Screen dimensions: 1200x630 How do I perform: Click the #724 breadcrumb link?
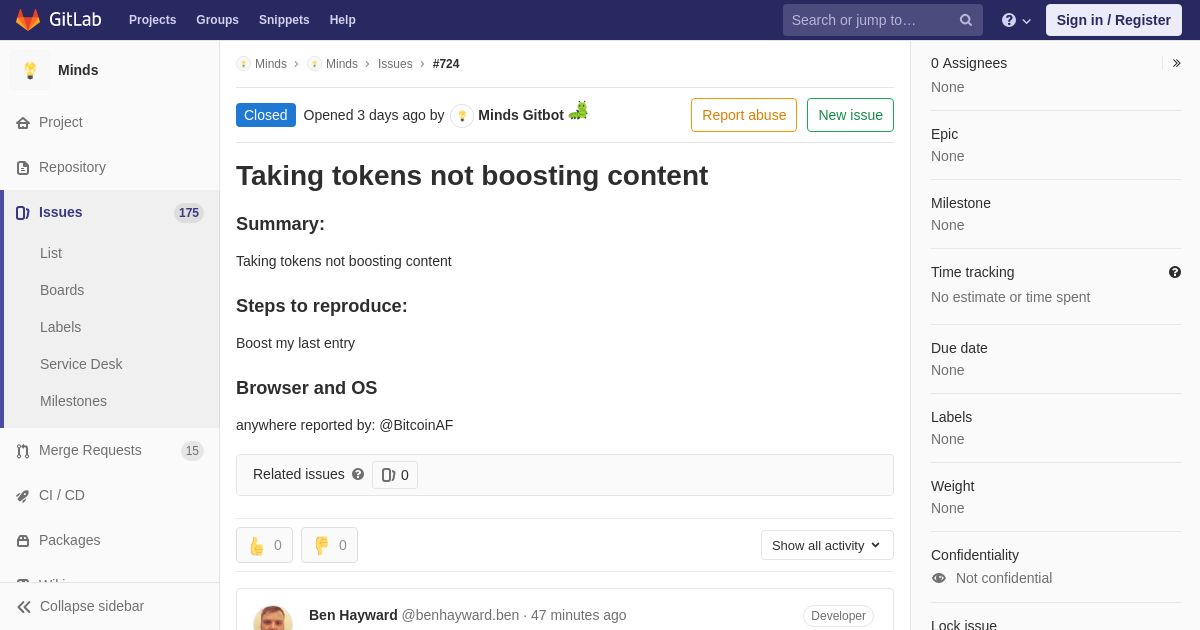tap(446, 64)
